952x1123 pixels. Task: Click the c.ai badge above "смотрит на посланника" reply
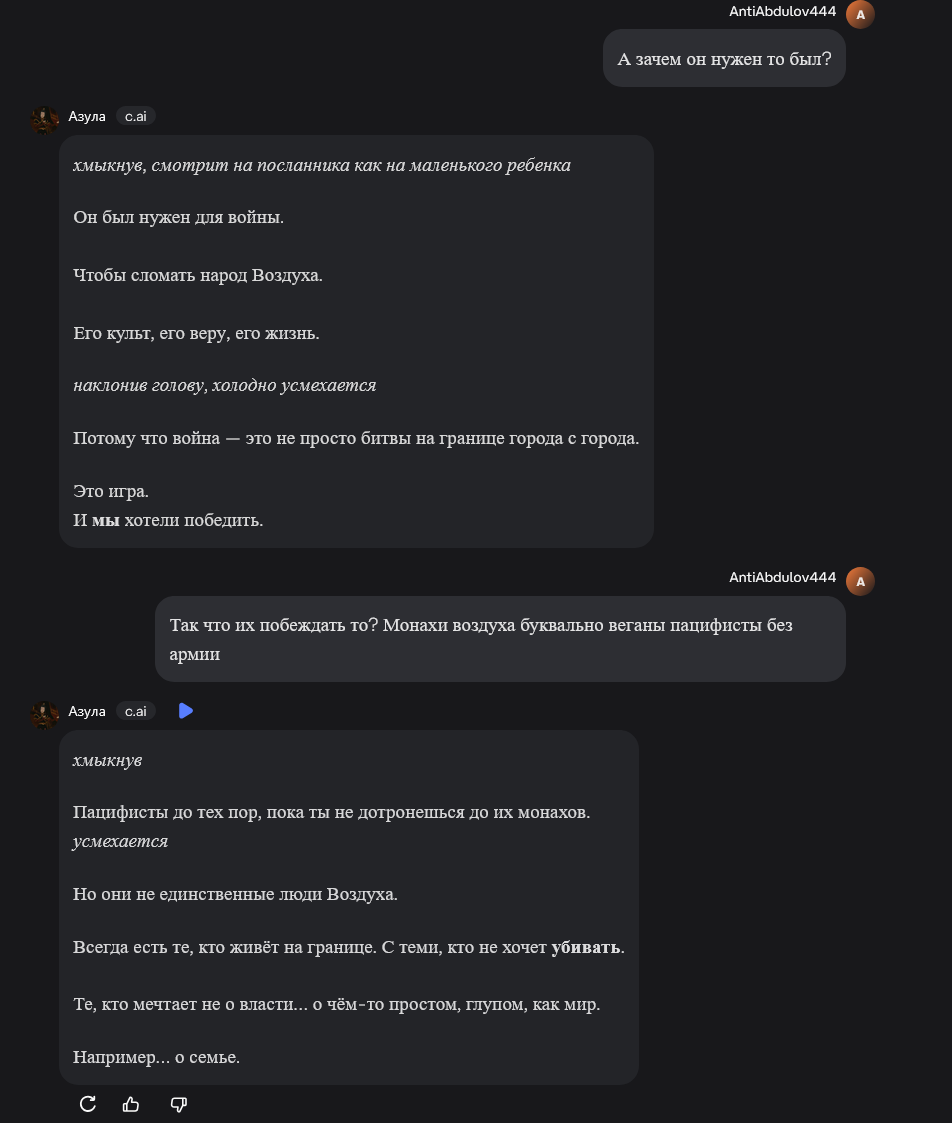coord(135,116)
